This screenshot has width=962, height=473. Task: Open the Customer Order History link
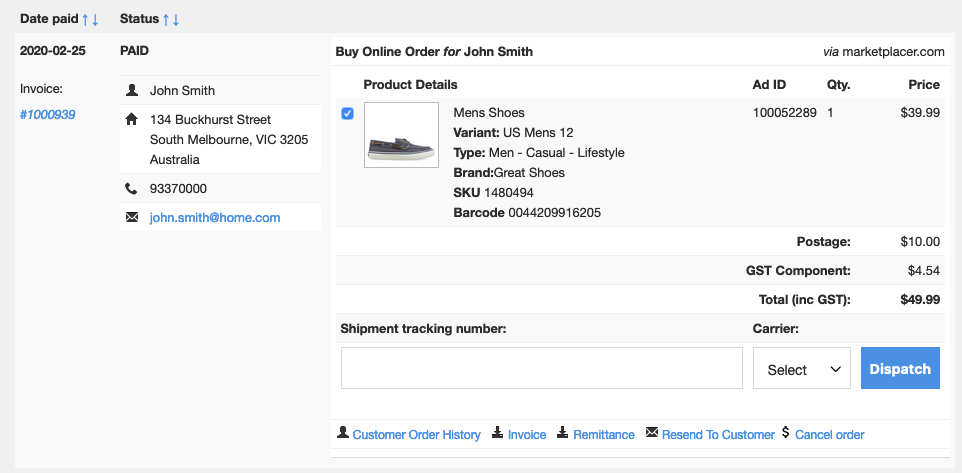coord(416,434)
